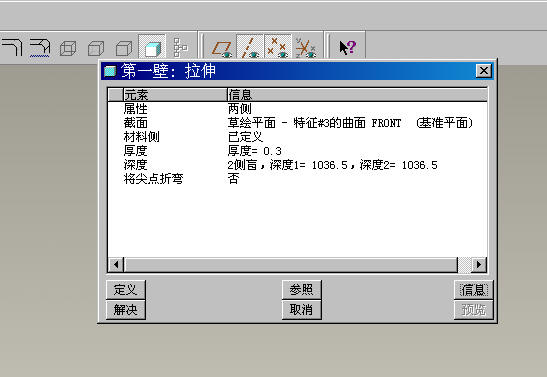Click the horizontal scrollbar right arrow
The image size is (547, 377).
click(x=479, y=265)
